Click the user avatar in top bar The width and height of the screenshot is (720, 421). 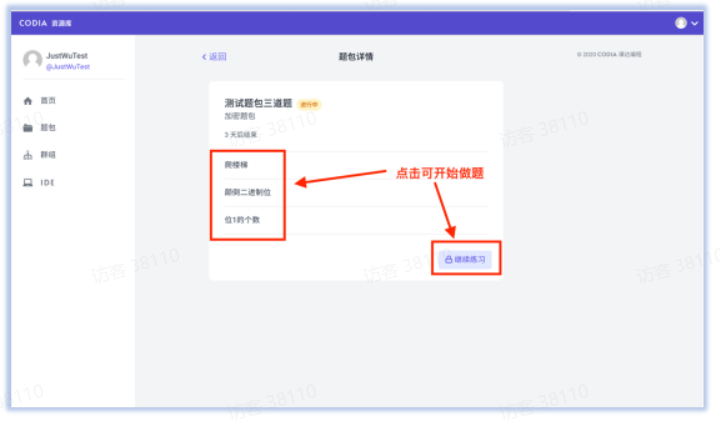coord(681,22)
